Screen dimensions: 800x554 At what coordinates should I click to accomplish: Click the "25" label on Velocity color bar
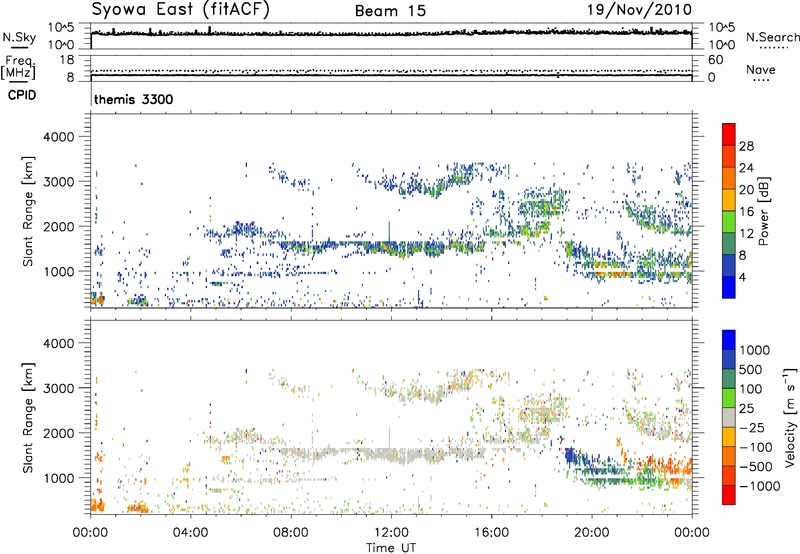pyautogui.click(x=746, y=409)
